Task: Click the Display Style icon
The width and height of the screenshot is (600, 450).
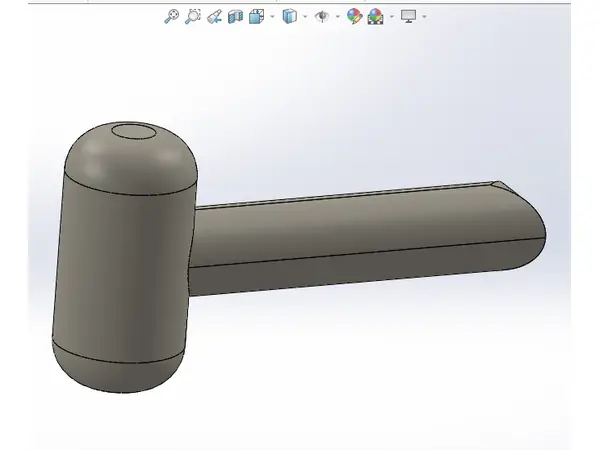Action: [x=289, y=16]
